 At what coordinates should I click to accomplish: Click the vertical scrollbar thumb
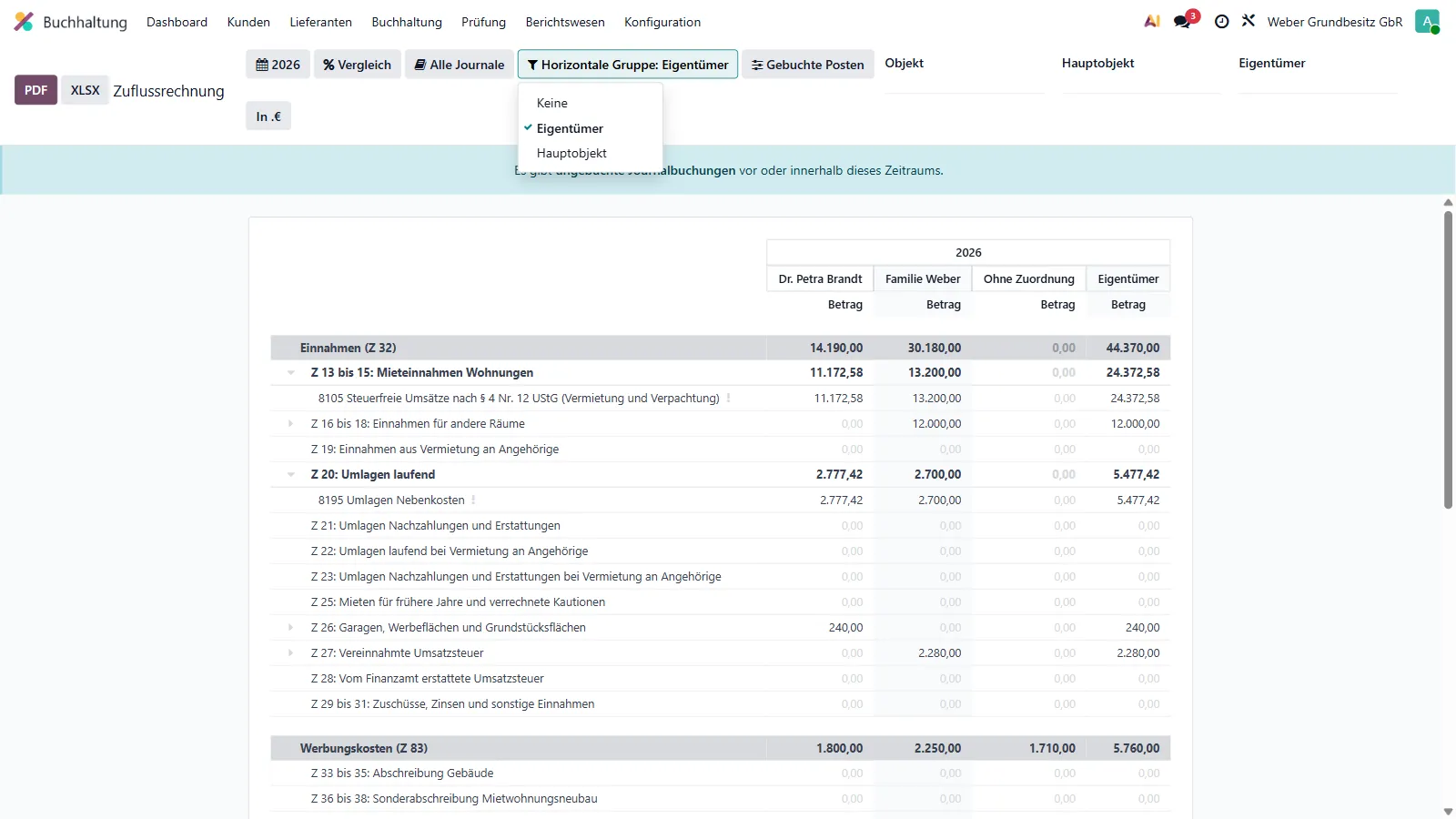(1448, 359)
